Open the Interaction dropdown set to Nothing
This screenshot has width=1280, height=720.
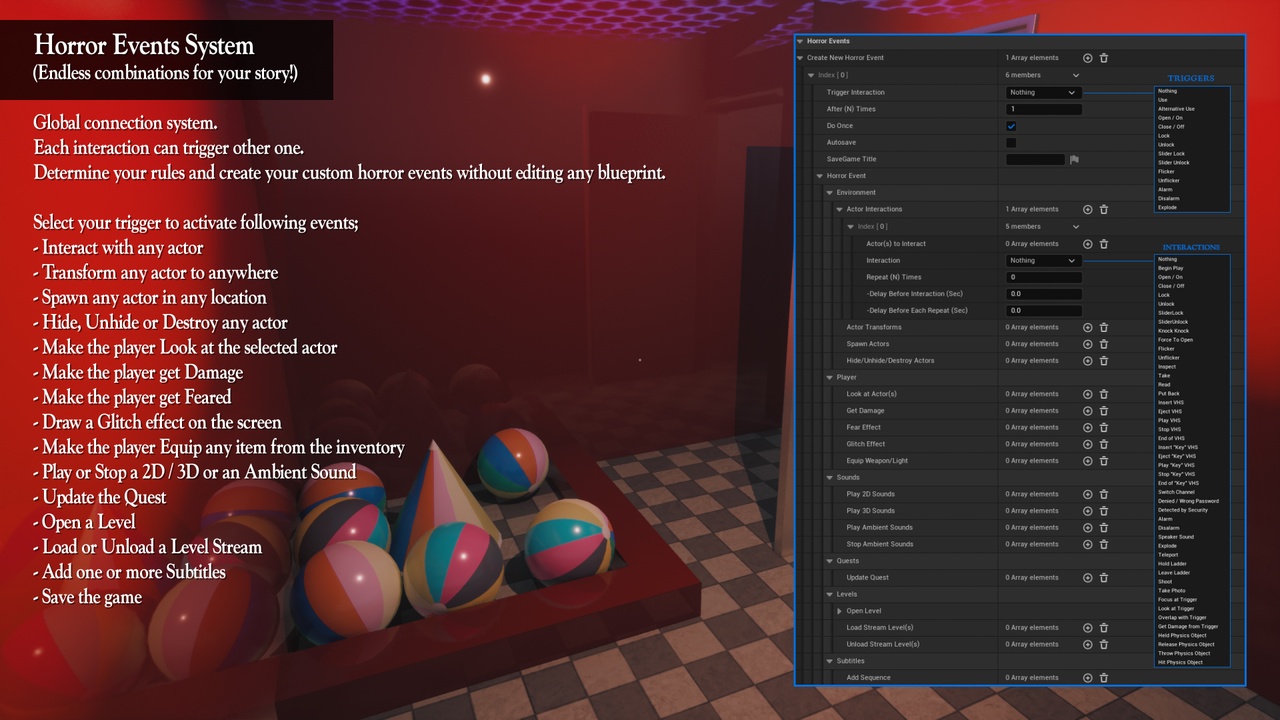point(1043,261)
